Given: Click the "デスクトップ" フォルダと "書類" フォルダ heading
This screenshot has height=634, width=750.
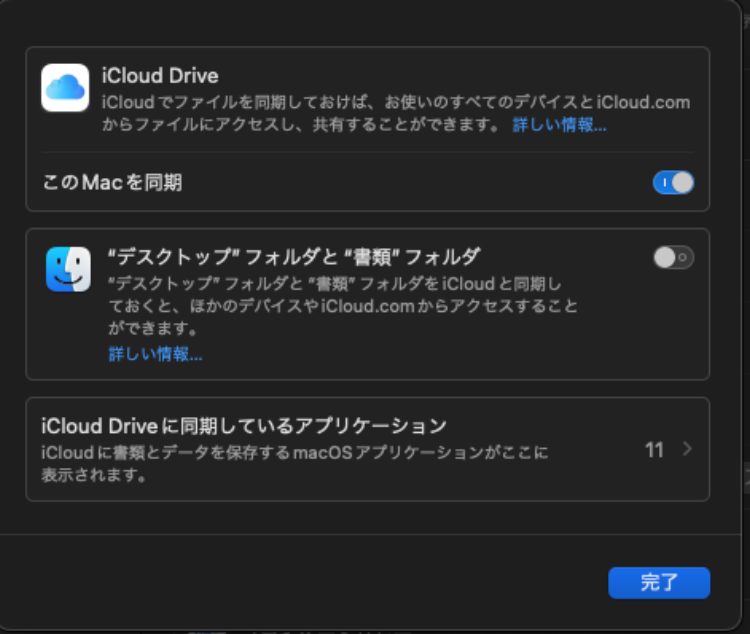Looking at the screenshot, I should coord(294,257).
